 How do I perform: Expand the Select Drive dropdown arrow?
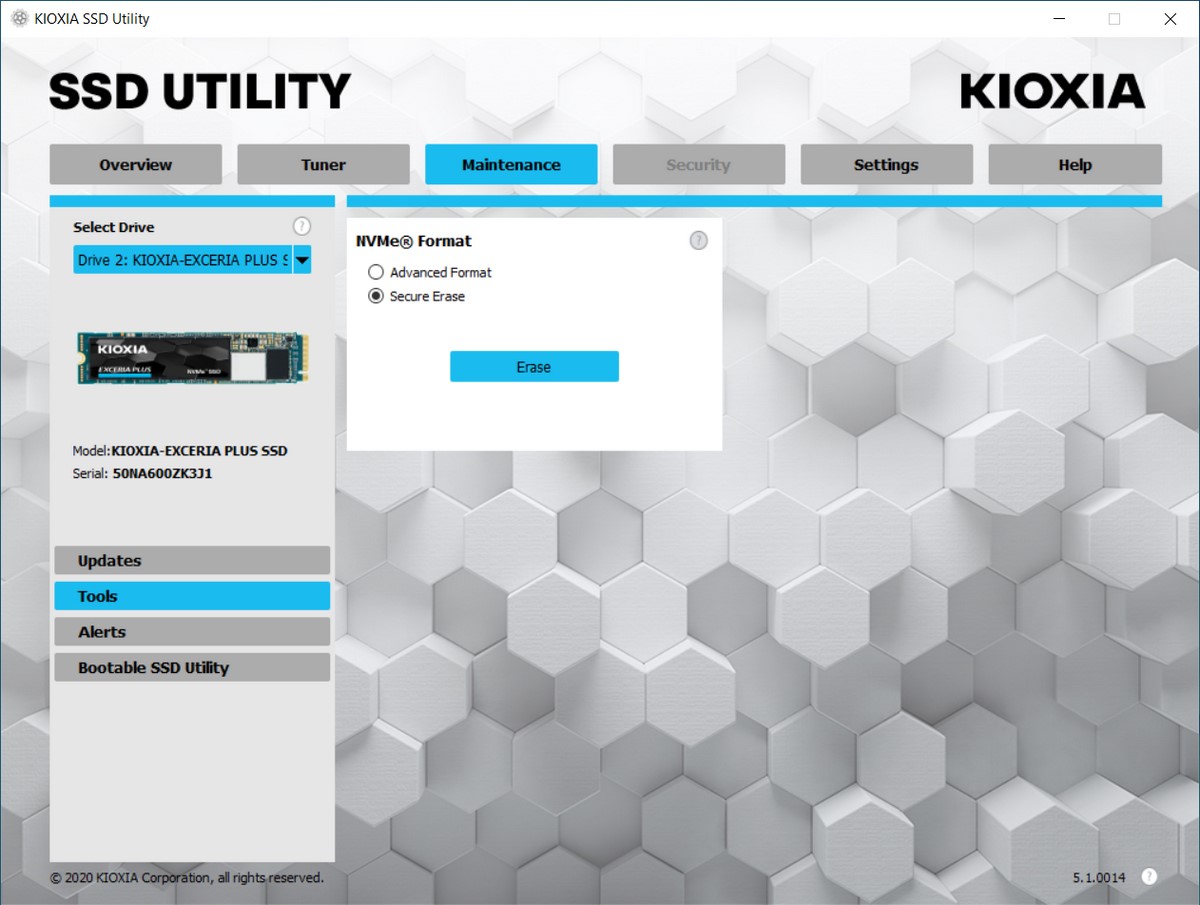tap(302, 260)
